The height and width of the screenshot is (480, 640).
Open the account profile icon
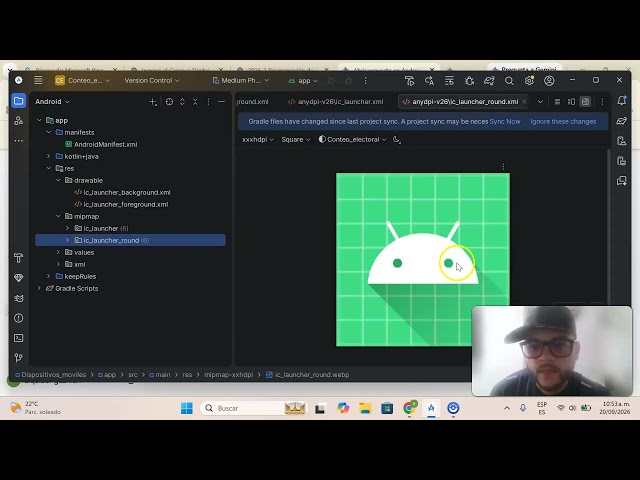tap(549, 81)
